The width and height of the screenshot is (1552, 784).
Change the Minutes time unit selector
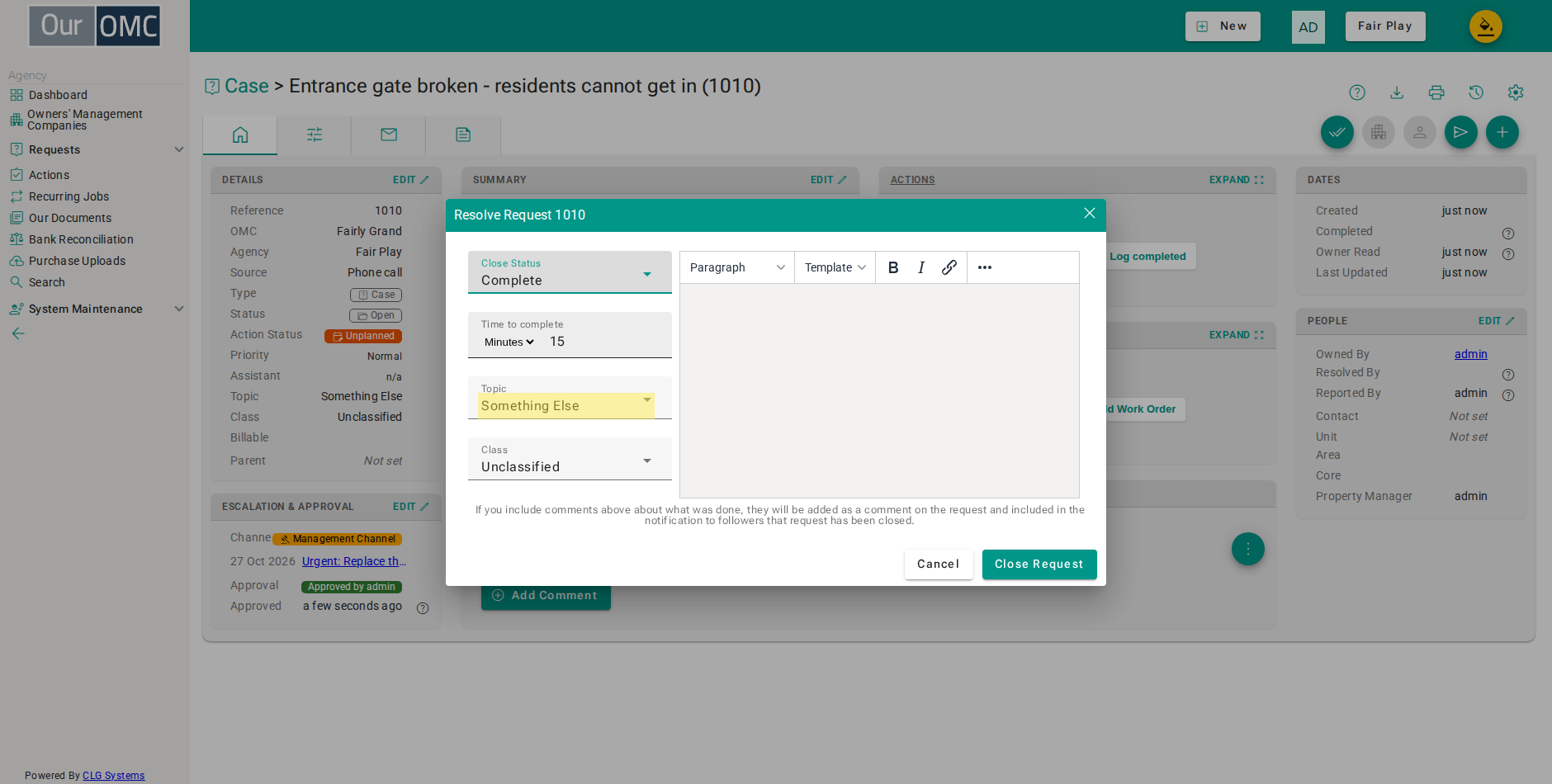tap(509, 342)
